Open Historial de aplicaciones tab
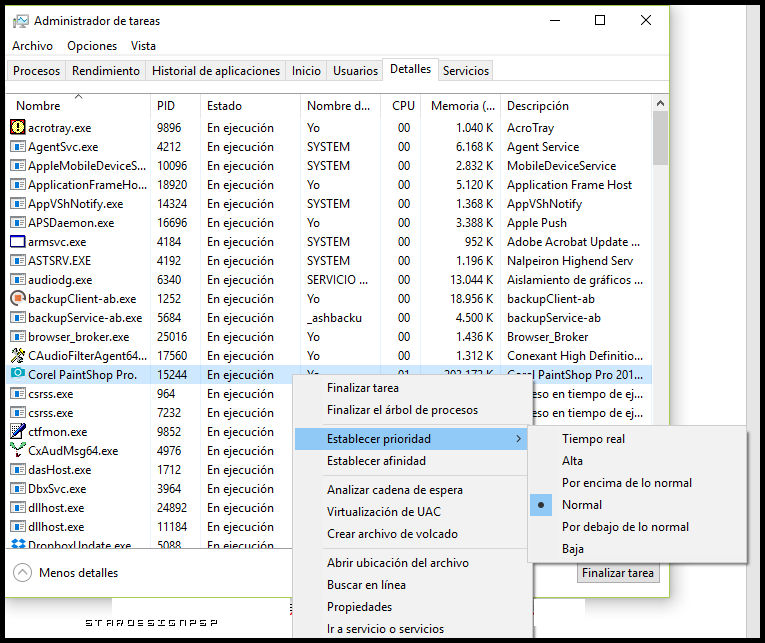Viewport: 765px width, 643px height. click(216, 71)
